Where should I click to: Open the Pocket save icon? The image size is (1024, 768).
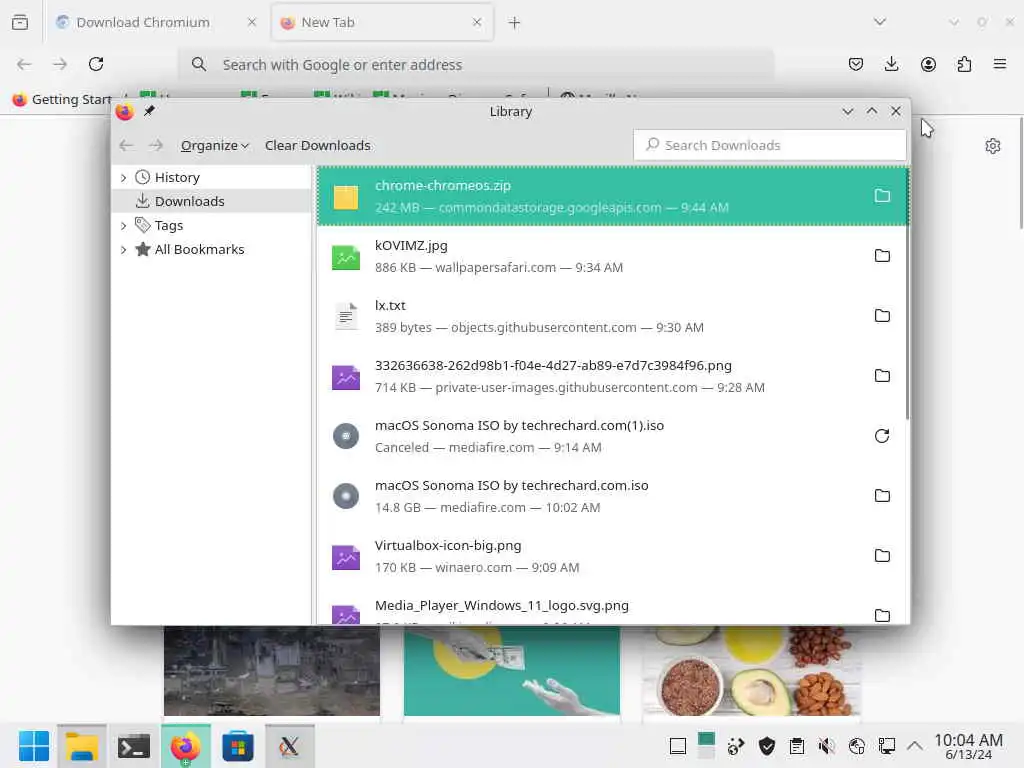[856, 64]
